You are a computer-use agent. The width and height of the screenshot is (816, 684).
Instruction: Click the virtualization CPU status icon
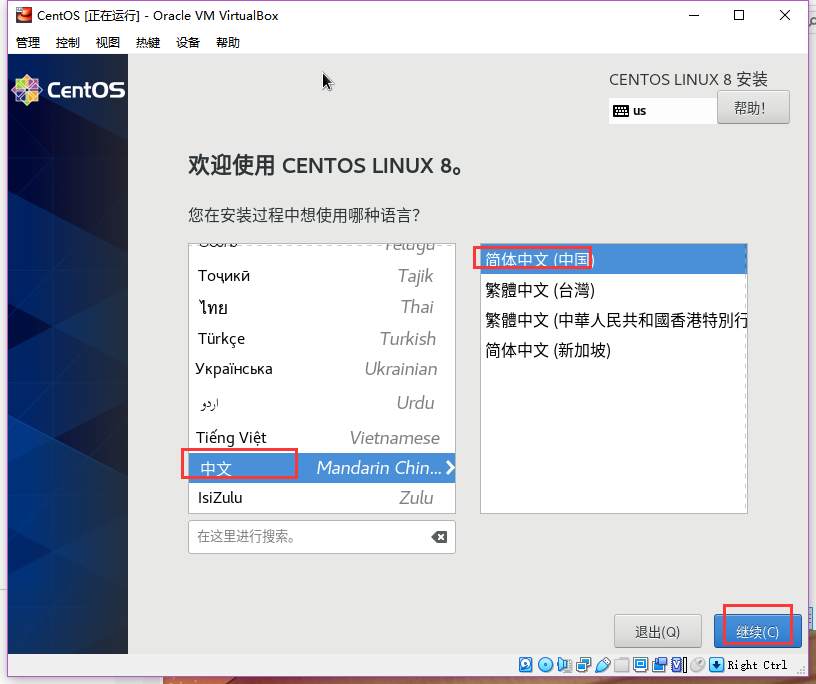tap(679, 665)
